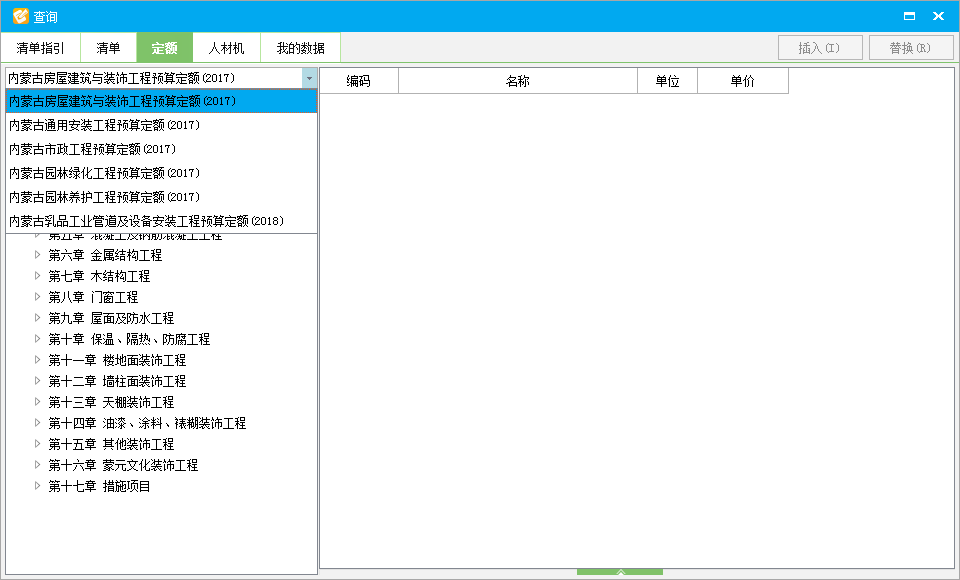
Task: Expand 第十一章 楼地面装饰工程 node
Action: click(x=37, y=360)
